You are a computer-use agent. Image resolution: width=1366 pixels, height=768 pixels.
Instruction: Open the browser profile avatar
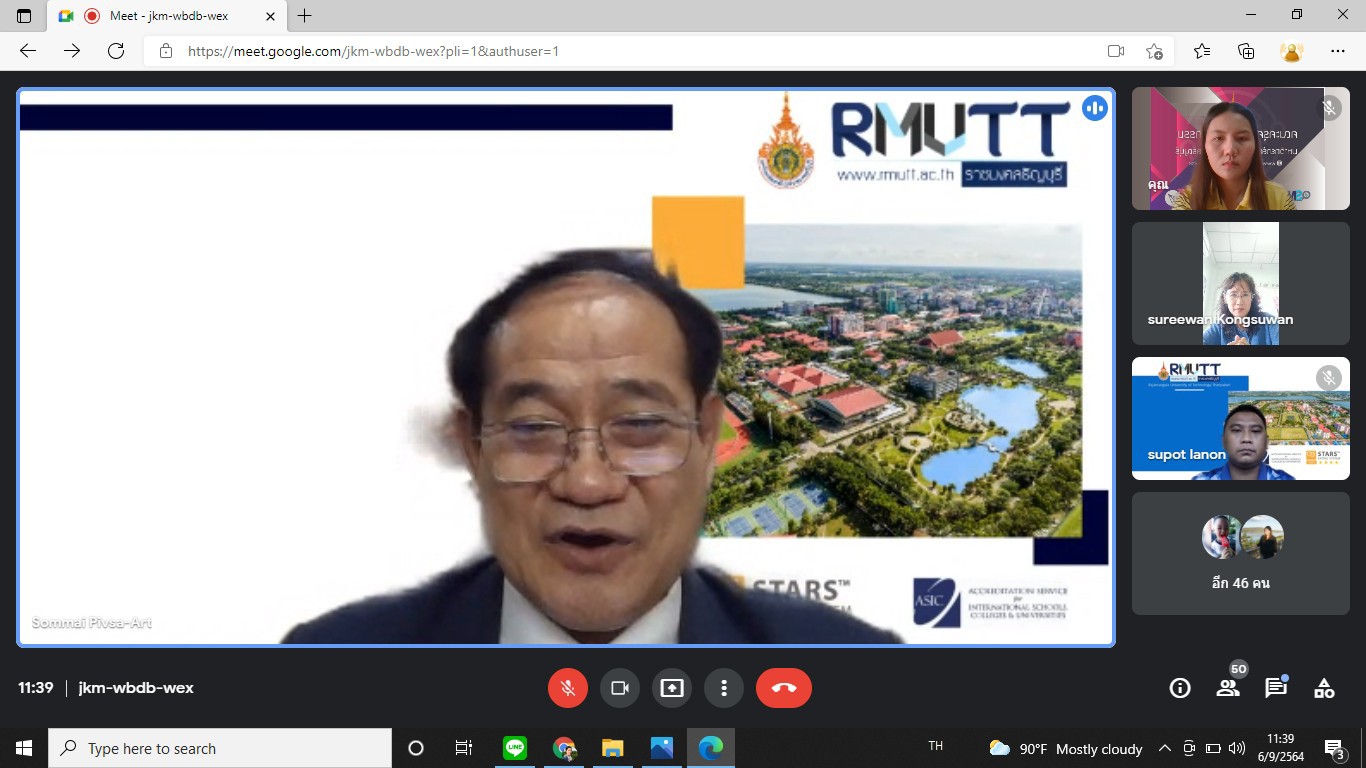pyautogui.click(x=1292, y=51)
